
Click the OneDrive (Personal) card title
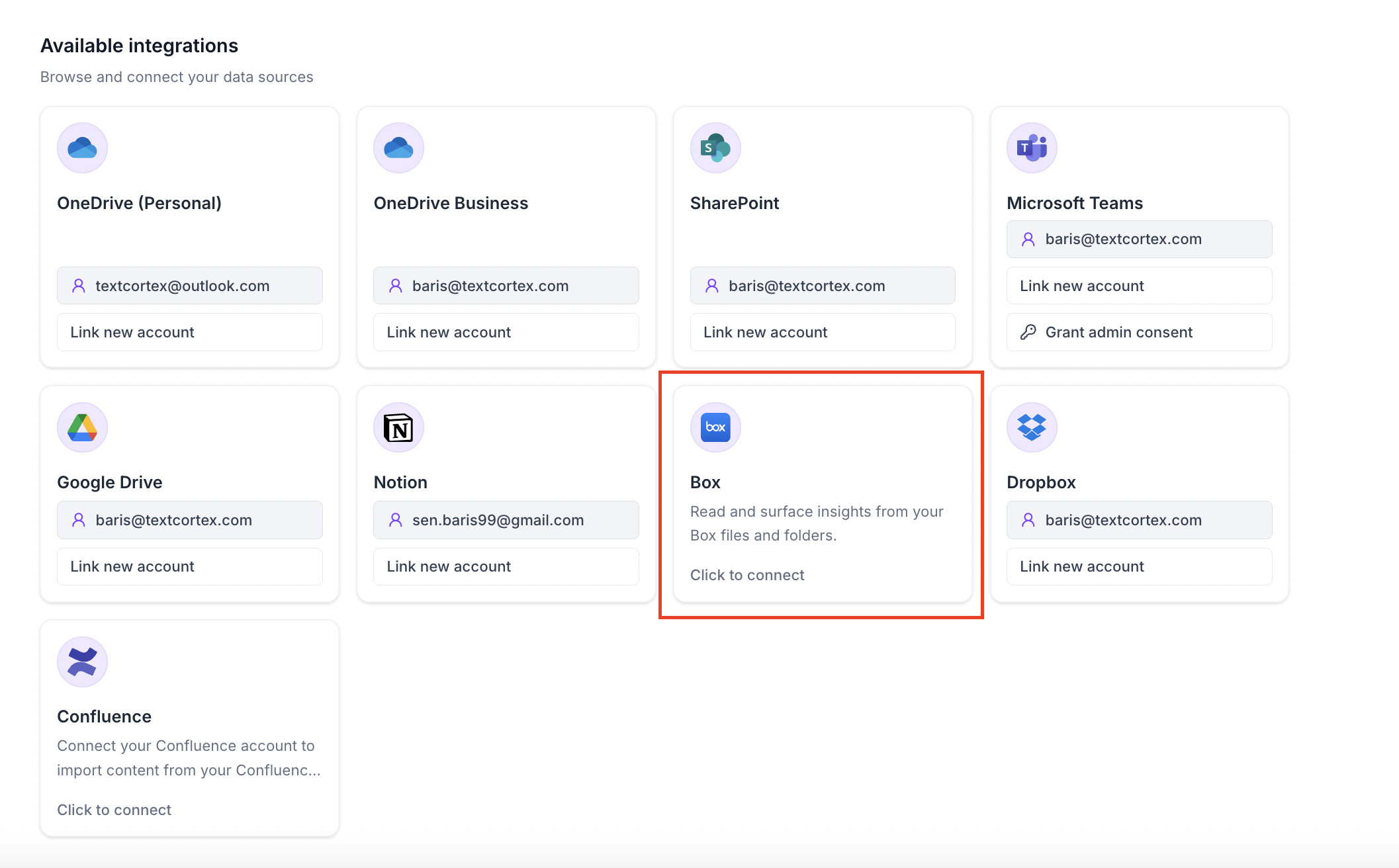point(139,203)
